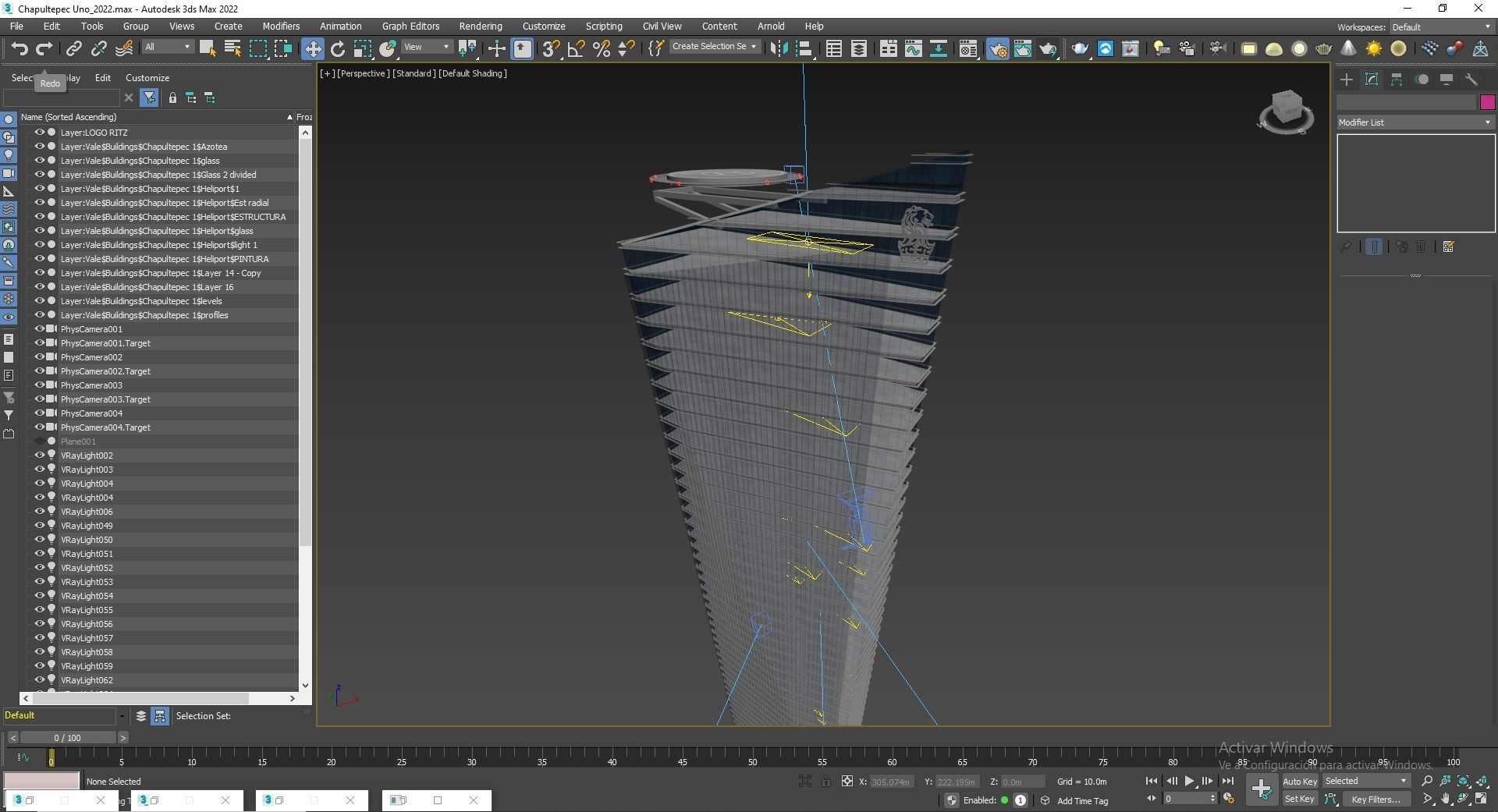Open the Create command panel tab
The image size is (1498, 812).
pos(1347,80)
